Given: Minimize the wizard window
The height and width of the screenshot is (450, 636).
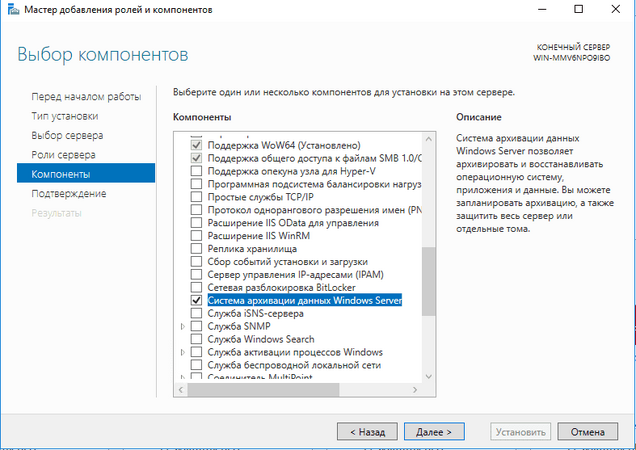Looking at the screenshot, I should coord(542,9).
